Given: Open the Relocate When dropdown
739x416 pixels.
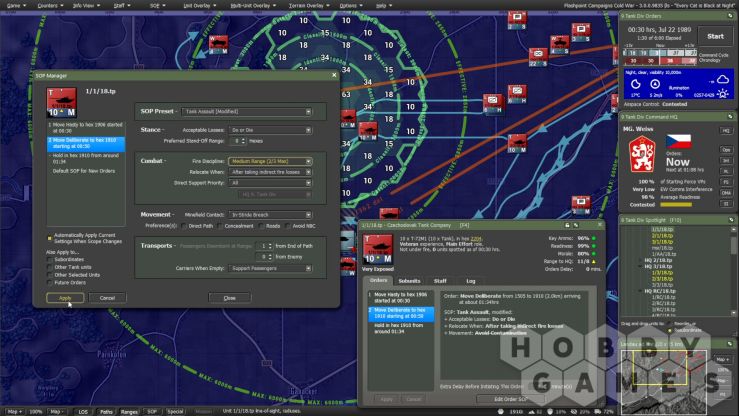Looking at the screenshot, I should tap(270, 172).
